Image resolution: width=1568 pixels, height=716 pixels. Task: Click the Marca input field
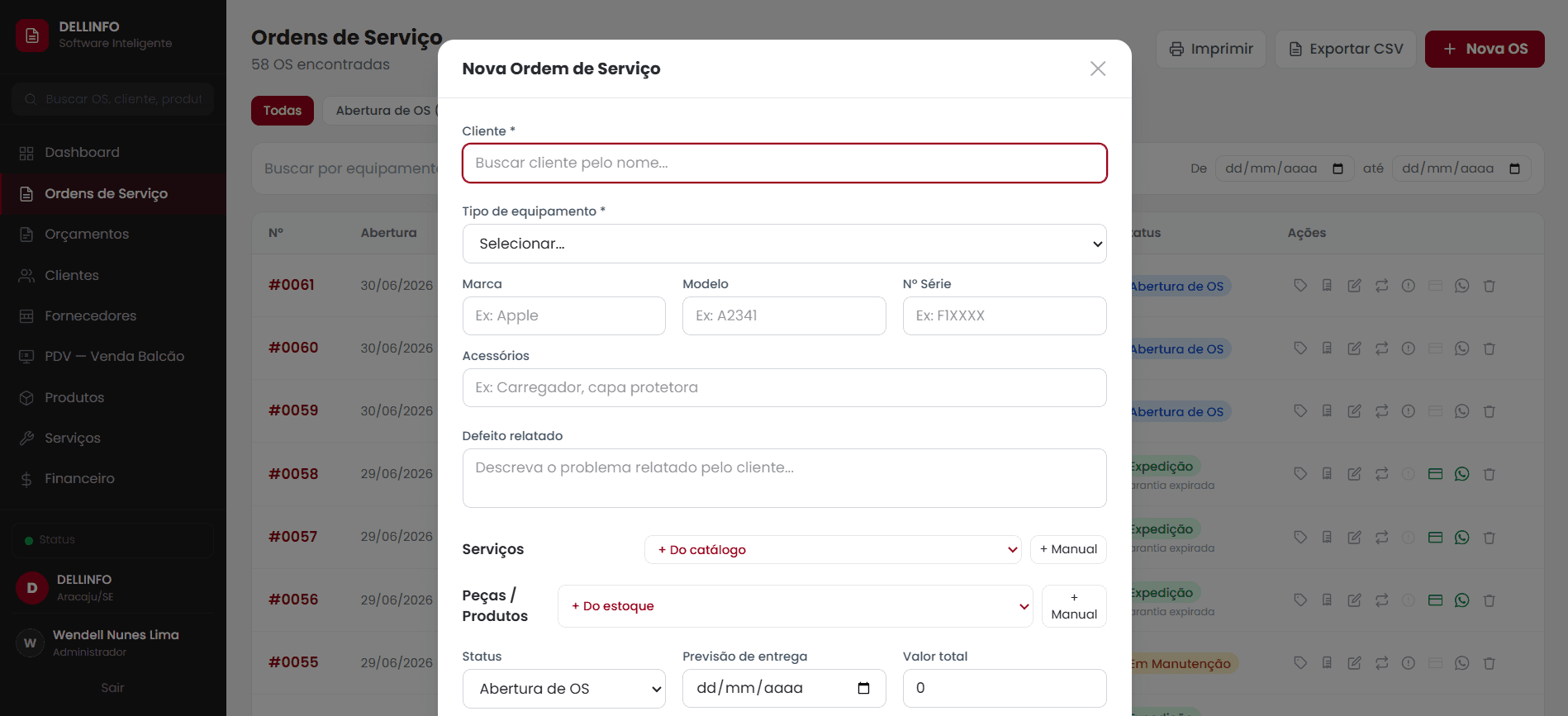tap(564, 315)
